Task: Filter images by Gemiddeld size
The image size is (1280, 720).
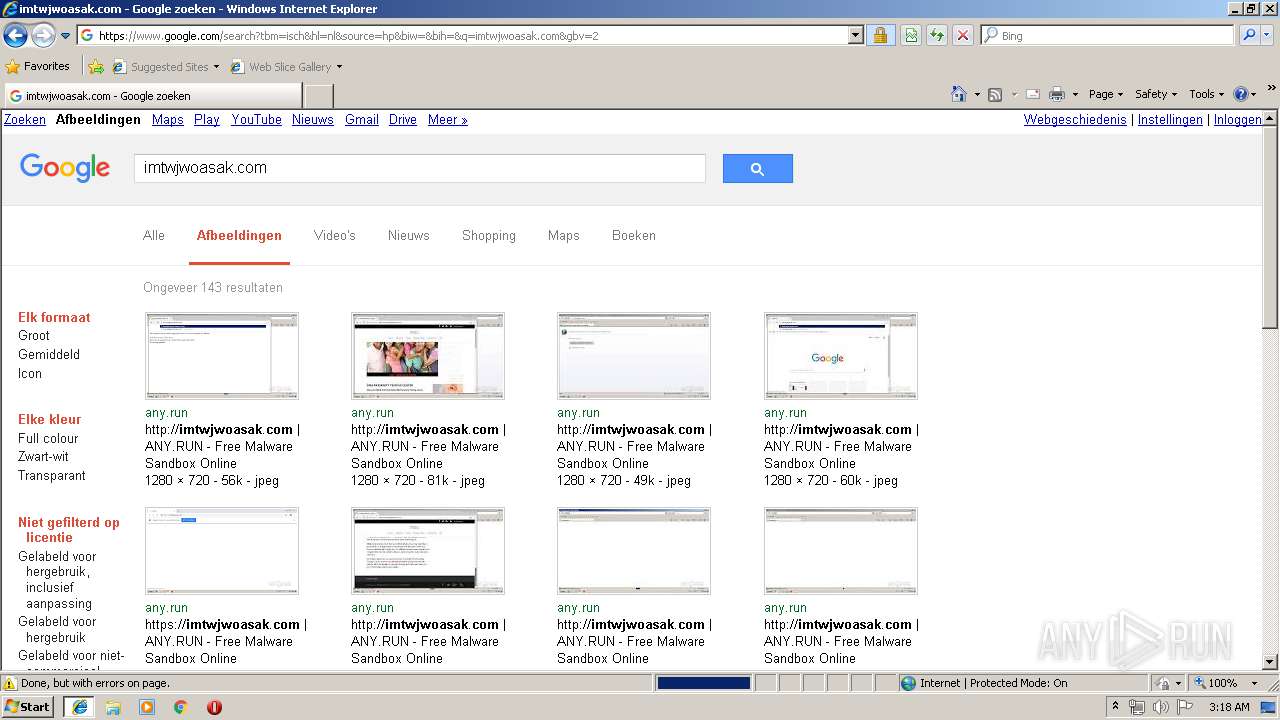Action: coord(49,355)
